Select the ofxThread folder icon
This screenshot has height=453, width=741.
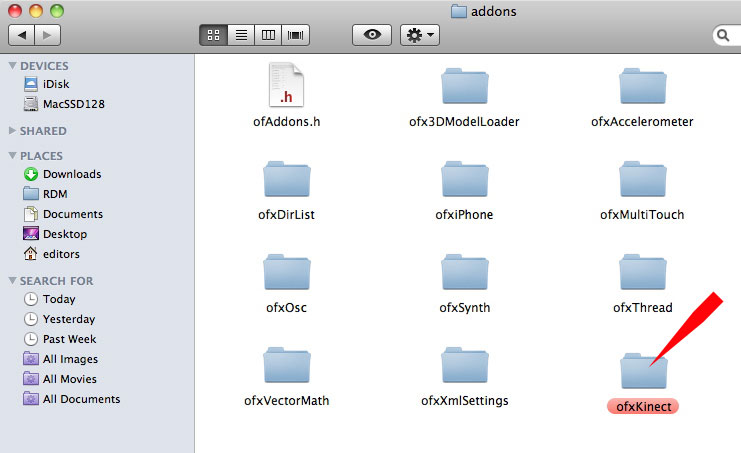point(643,272)
